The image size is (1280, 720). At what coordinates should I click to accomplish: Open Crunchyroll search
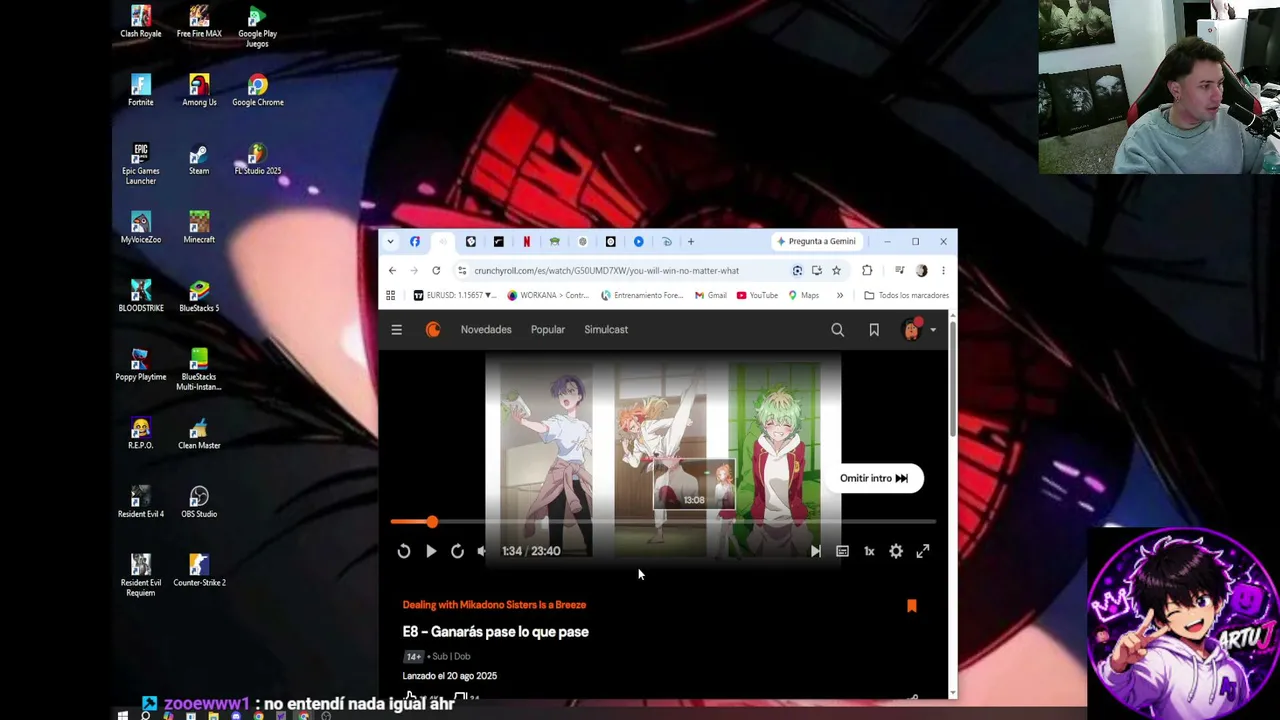click(x=838, y=330)
